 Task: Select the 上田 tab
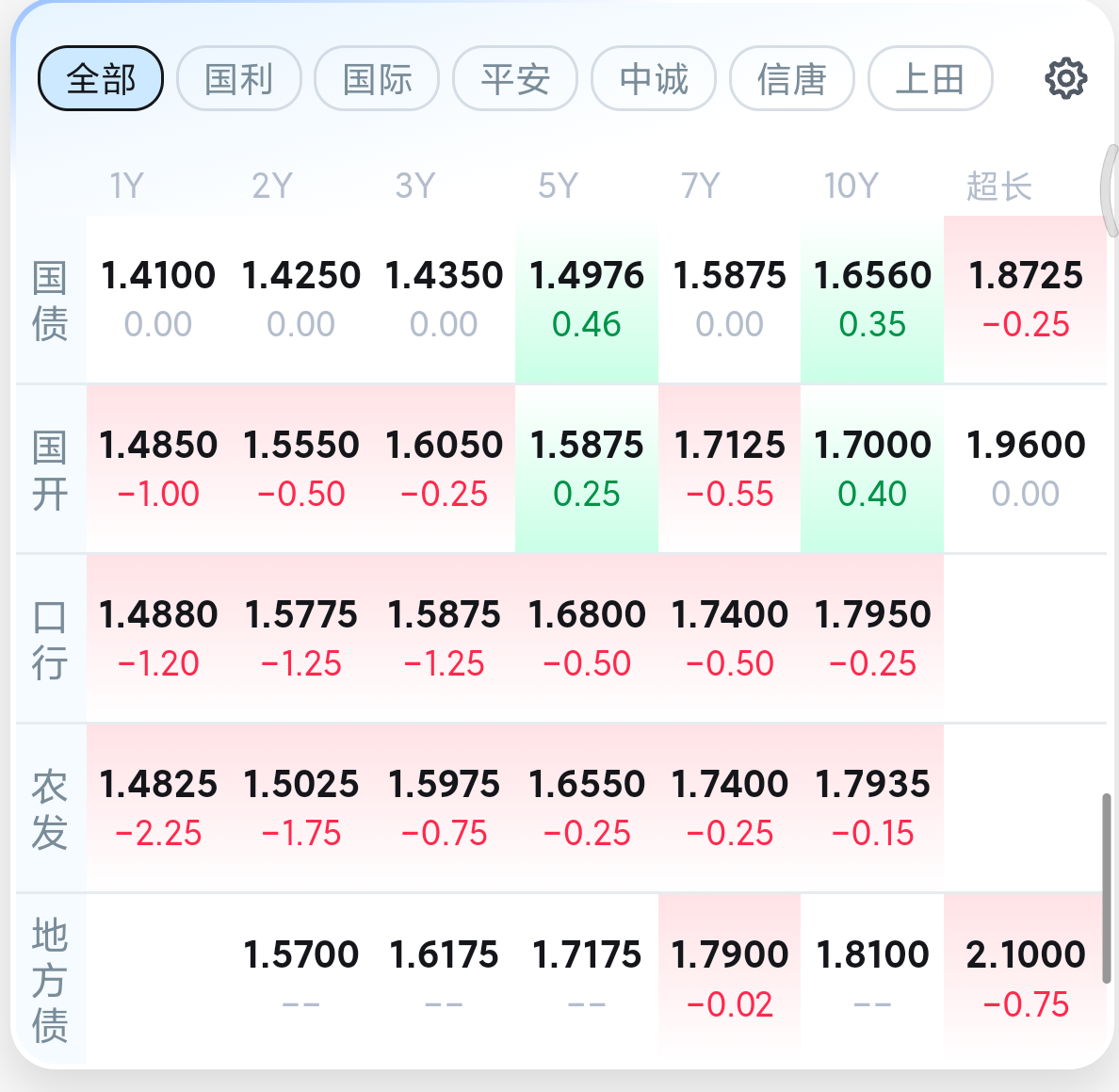[931, 78]
